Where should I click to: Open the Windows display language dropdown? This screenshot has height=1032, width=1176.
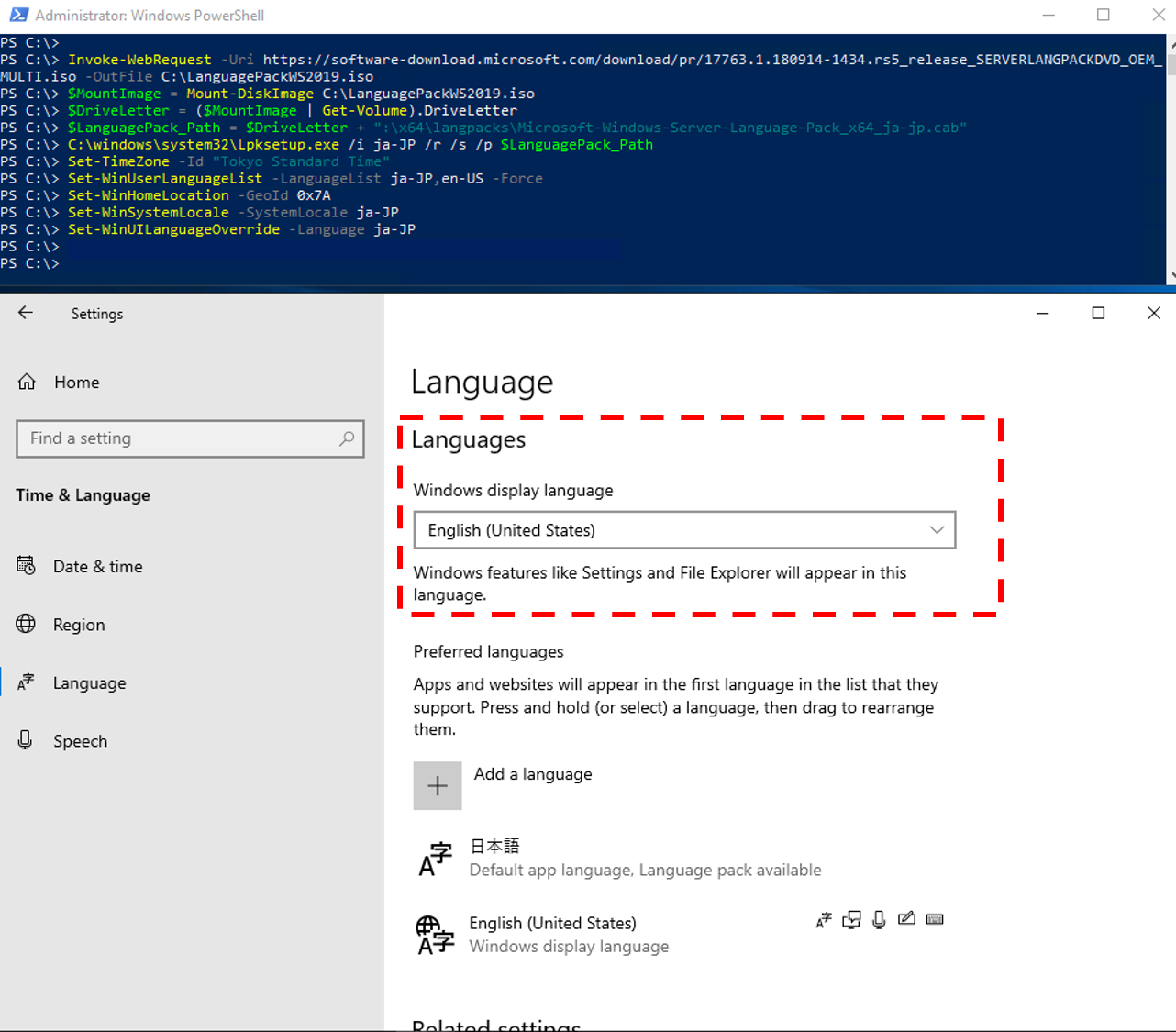point(684,530)
